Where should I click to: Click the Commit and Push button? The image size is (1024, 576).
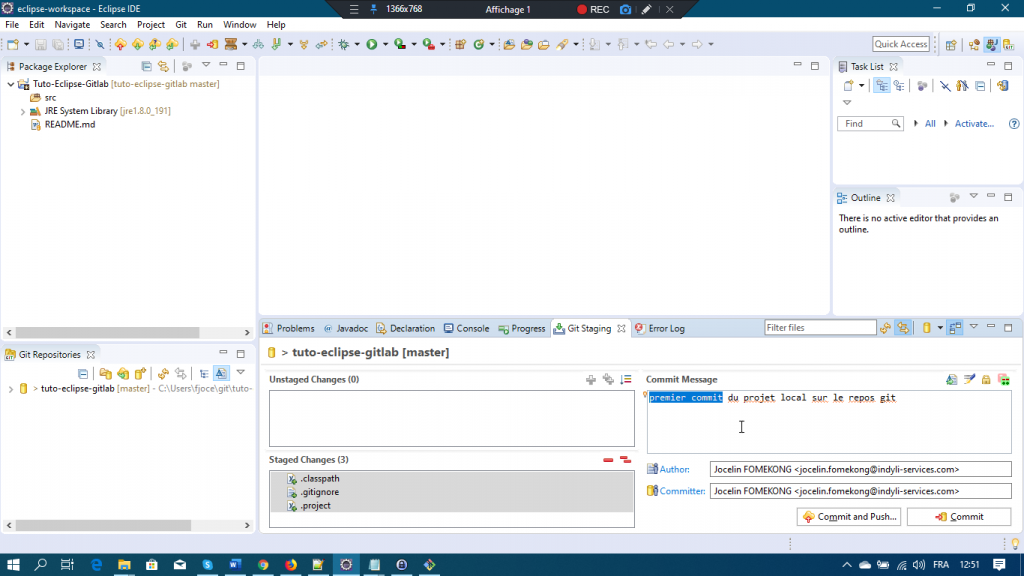849,517
